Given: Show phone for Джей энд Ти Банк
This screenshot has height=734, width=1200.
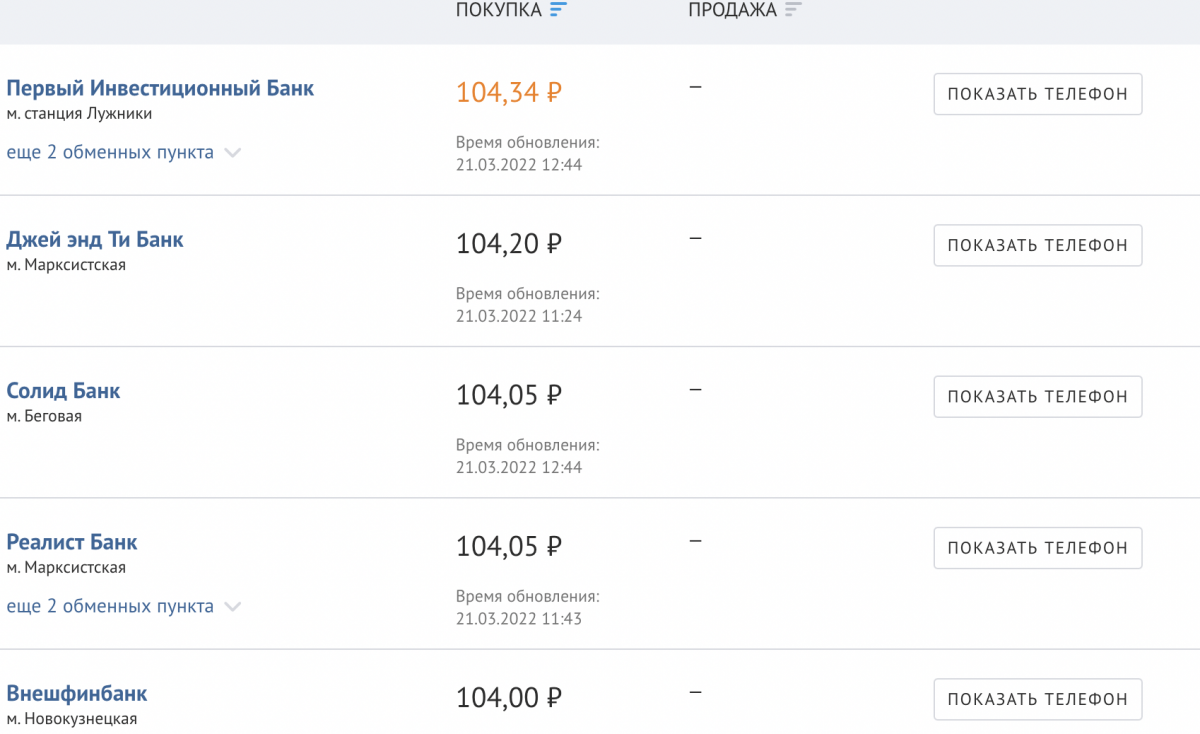Looking at the screenshot, I should 1038,245.
